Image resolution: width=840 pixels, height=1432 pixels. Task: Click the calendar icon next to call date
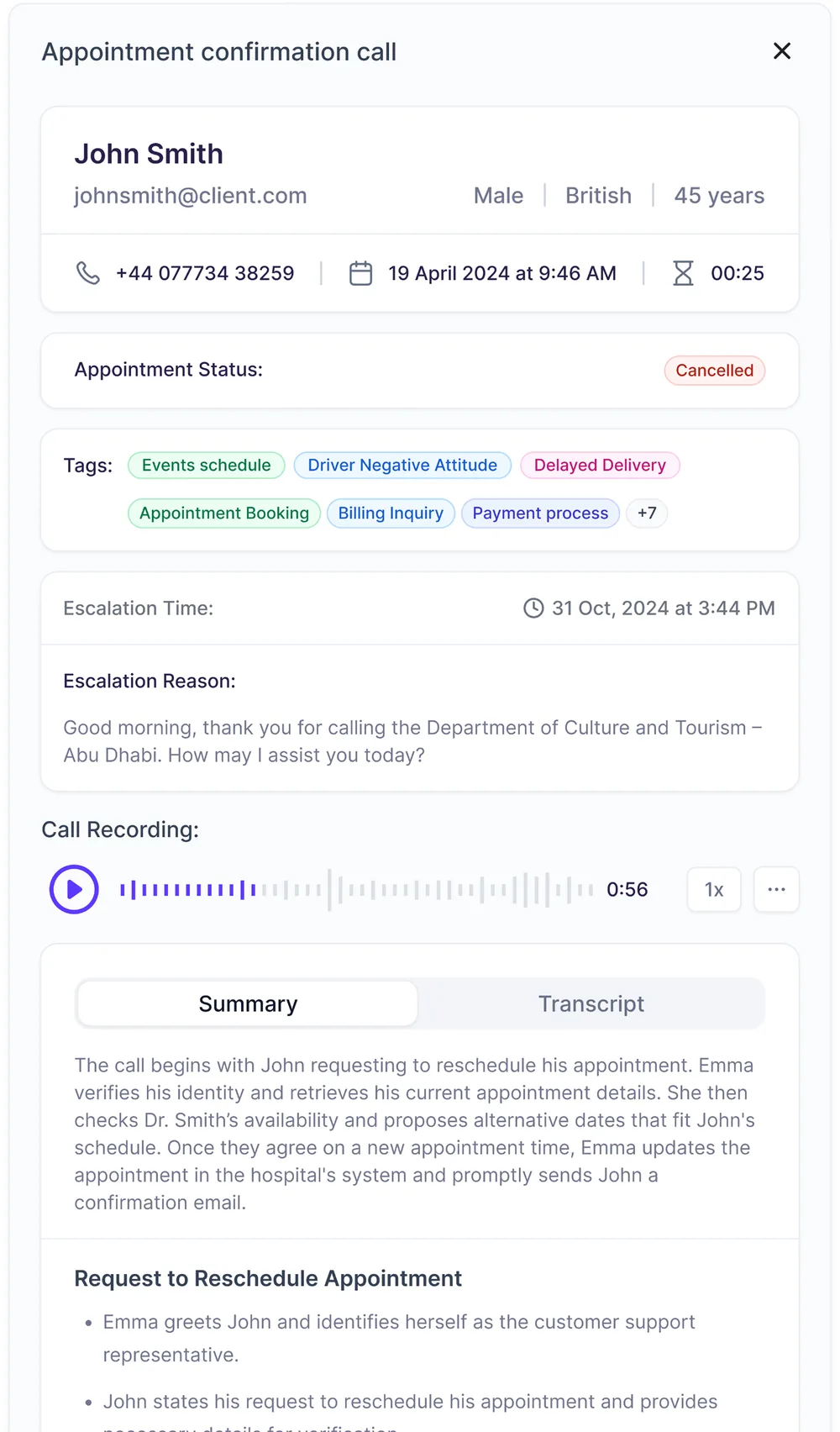360,273
